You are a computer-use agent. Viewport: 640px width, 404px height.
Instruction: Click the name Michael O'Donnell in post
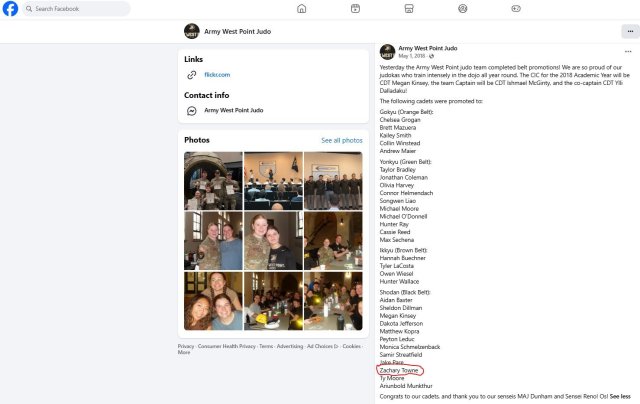403,216
